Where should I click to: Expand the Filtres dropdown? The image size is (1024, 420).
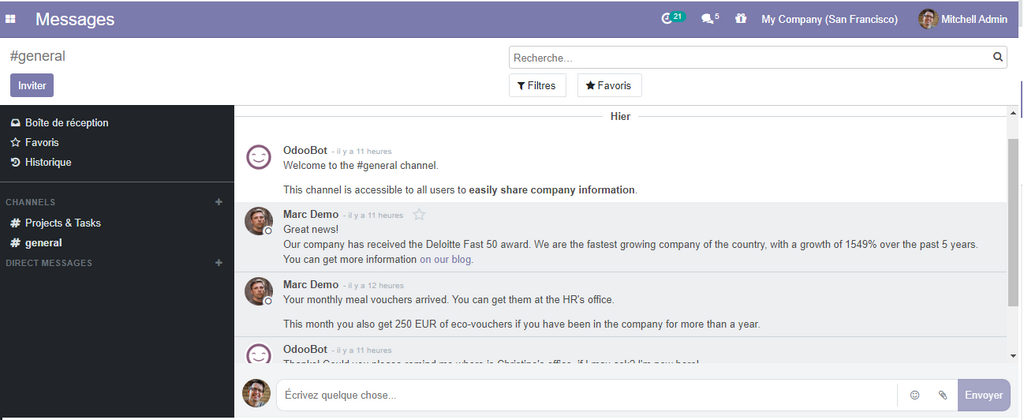point(537,86)
